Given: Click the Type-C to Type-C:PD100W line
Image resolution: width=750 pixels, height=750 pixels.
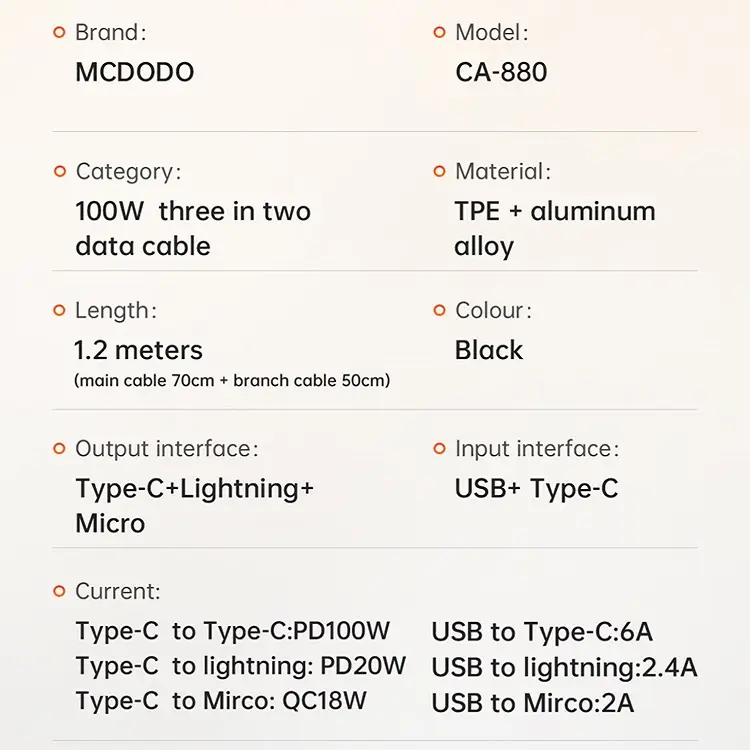Looking at the screenshot, I should 233,631.
